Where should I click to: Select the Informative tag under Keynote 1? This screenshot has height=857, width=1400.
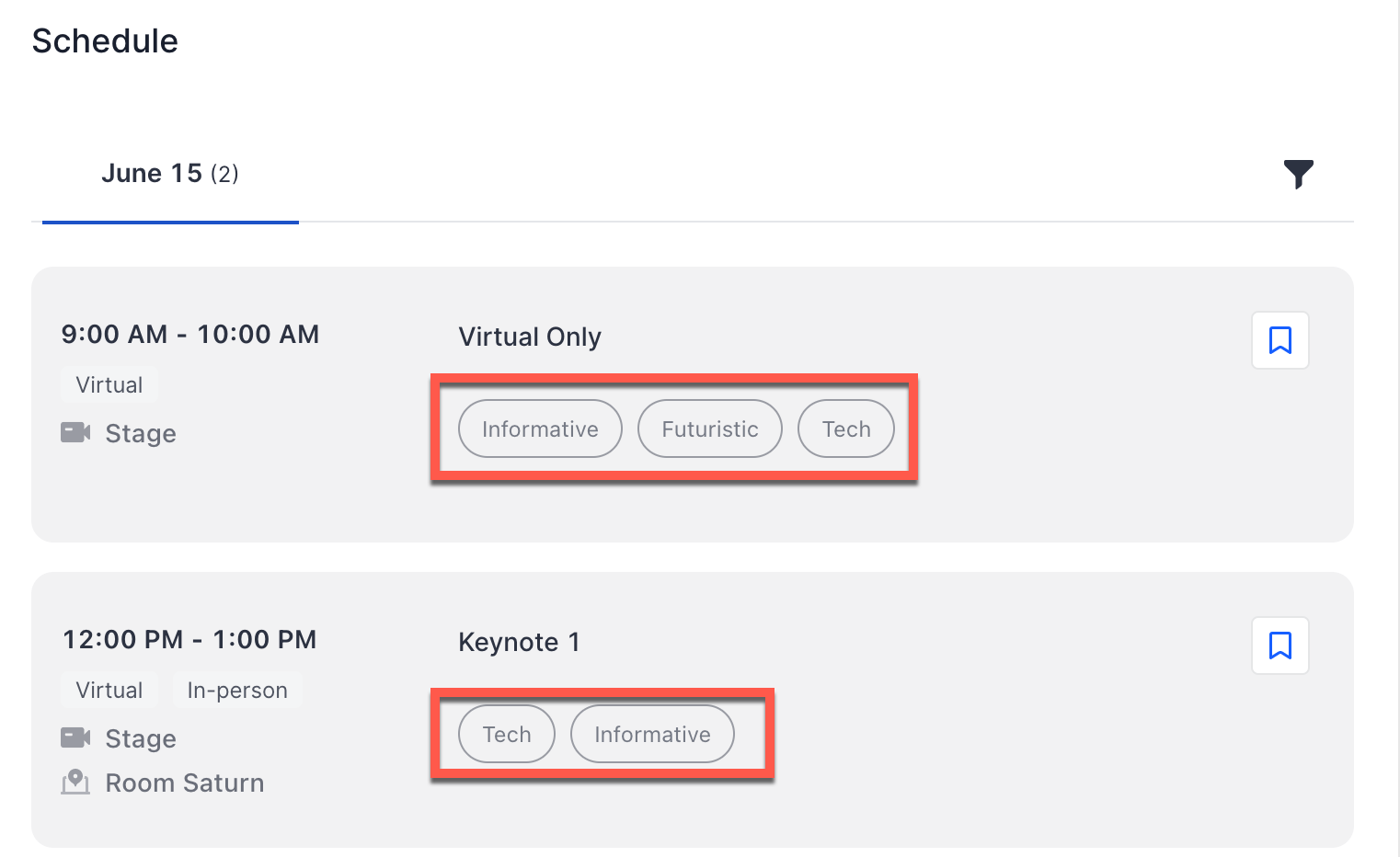click(x=652, y=734)
